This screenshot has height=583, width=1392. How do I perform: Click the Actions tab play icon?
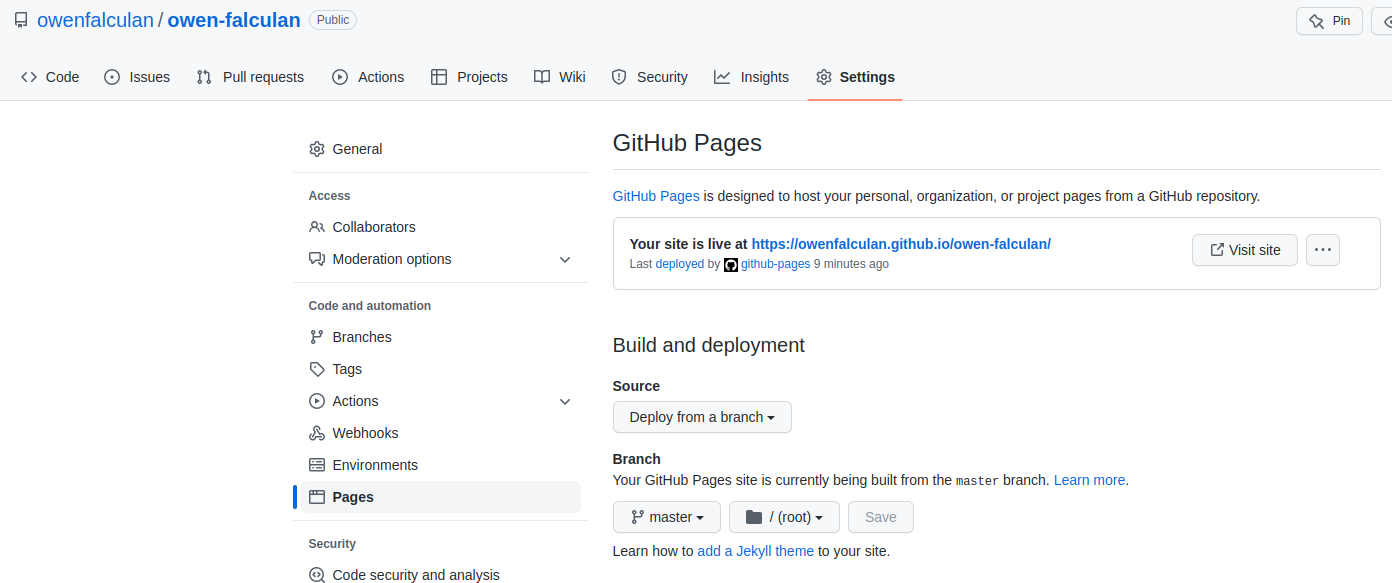pyautogui.click(x=340, y=77)
